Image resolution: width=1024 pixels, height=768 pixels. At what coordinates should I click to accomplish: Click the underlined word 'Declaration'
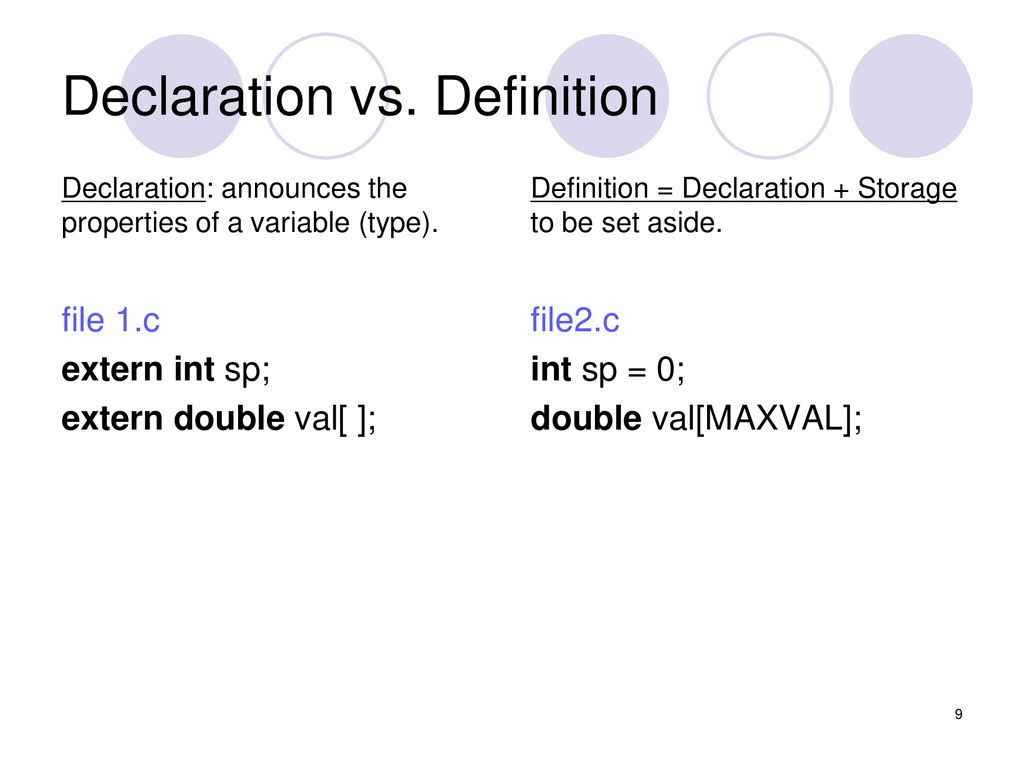point(134,189)
